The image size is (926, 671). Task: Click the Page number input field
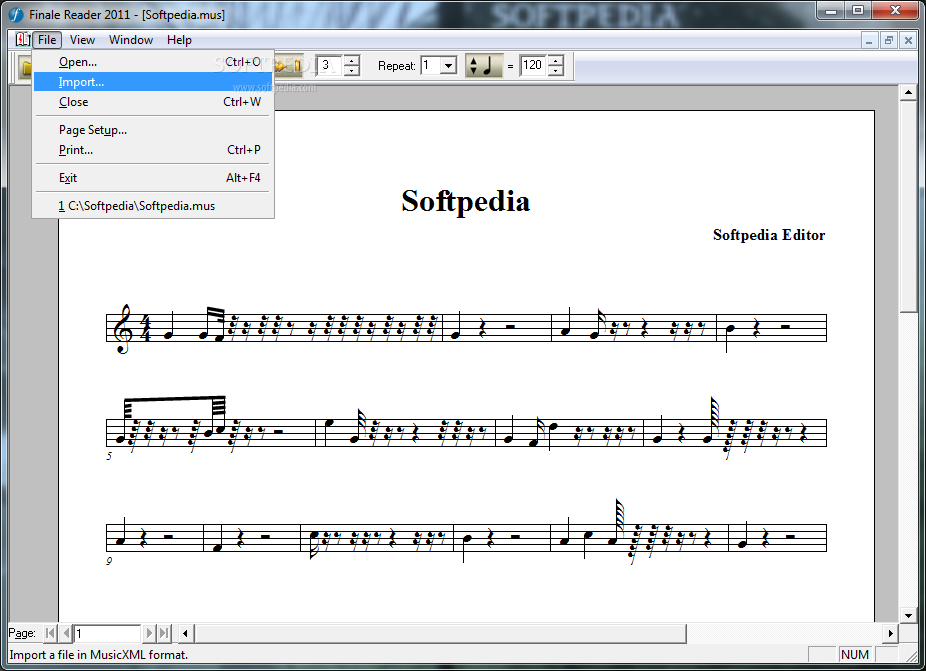107,633
